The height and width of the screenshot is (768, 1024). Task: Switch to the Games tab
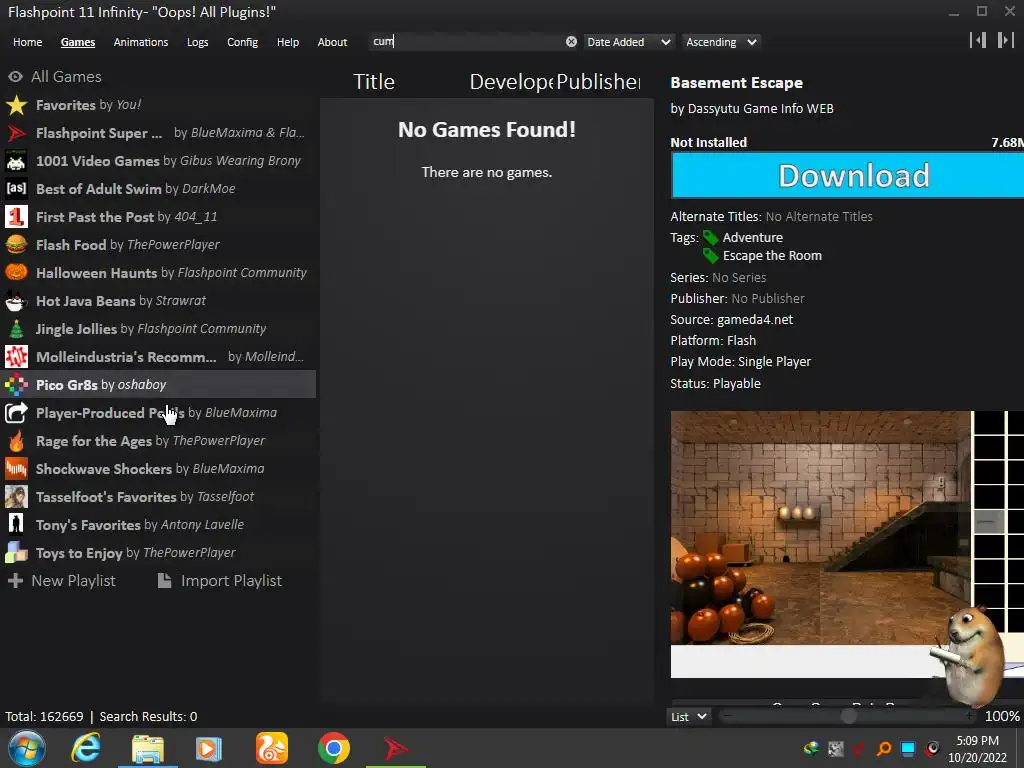click(x=78, y=42)
